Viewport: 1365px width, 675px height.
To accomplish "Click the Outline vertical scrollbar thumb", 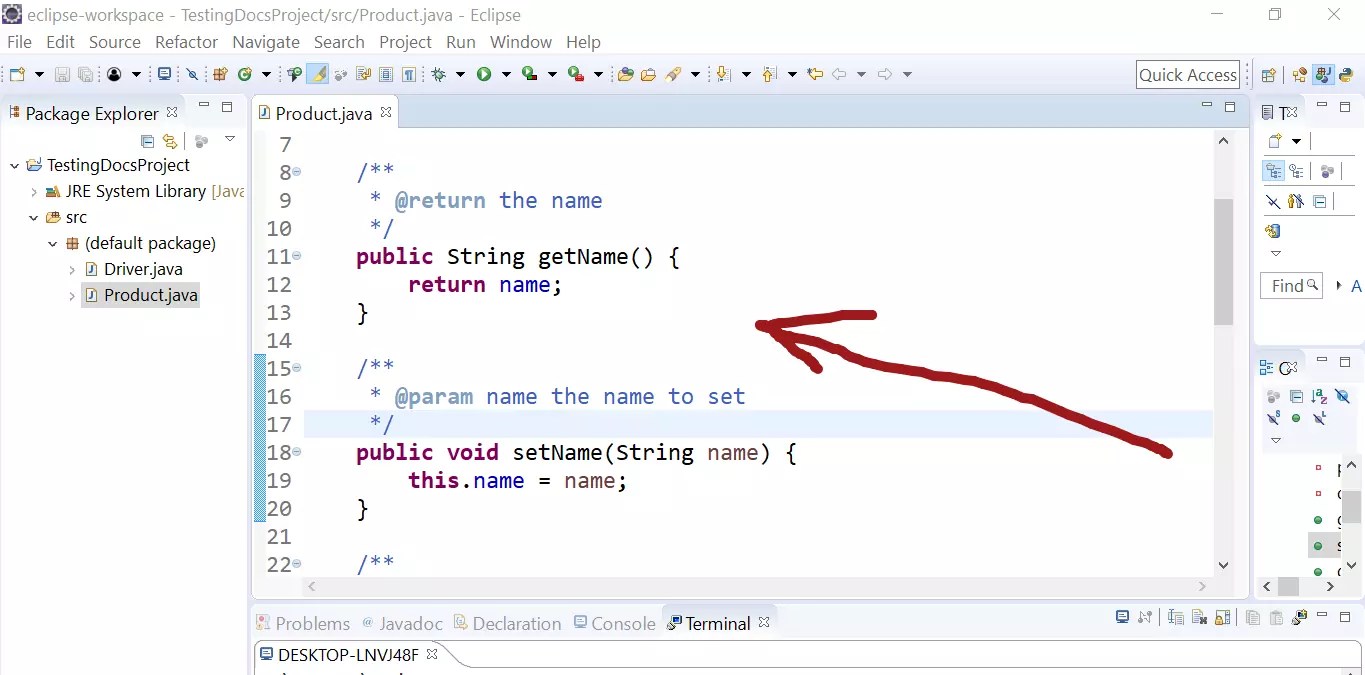I will tap(1351, 509).
